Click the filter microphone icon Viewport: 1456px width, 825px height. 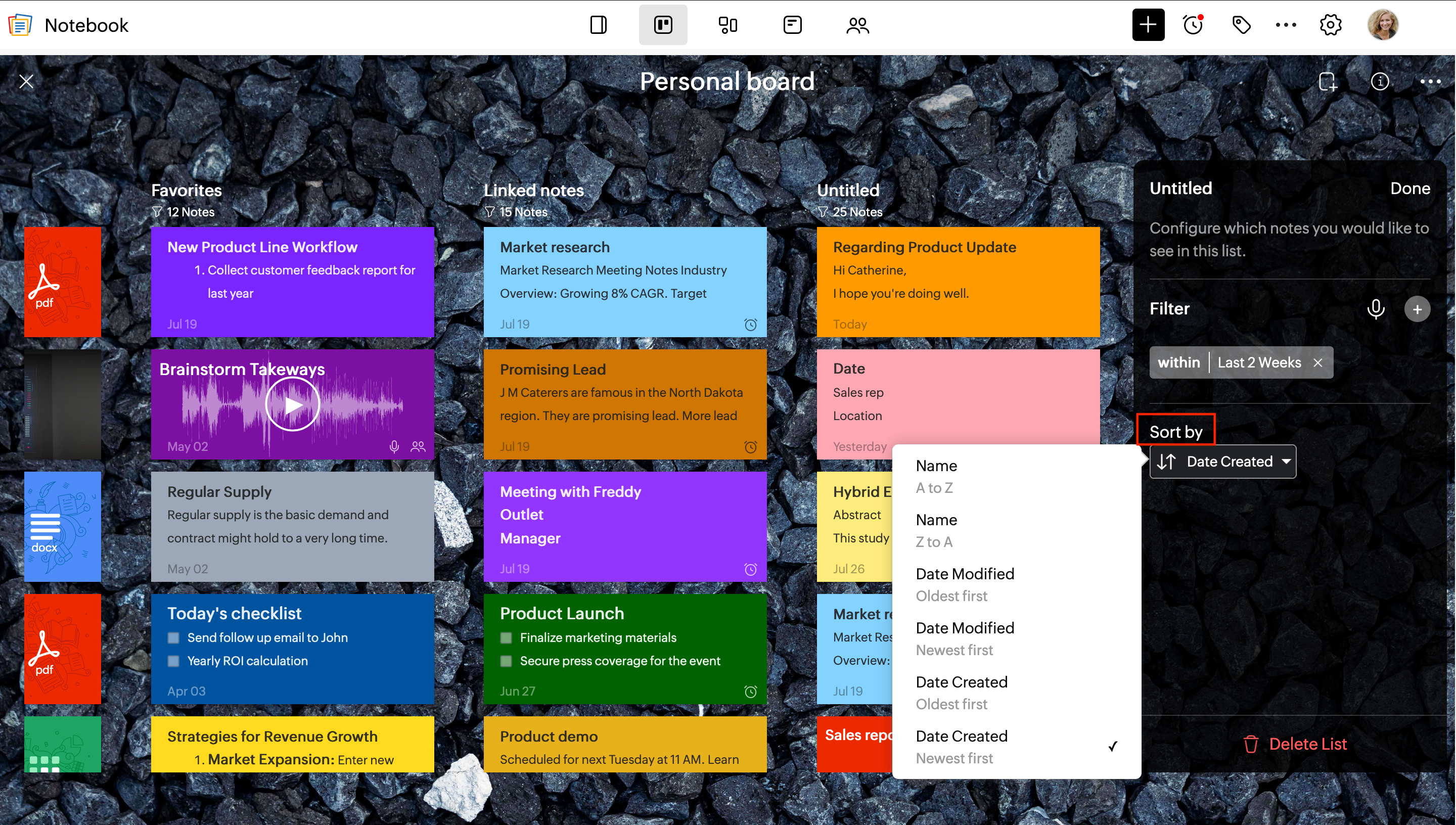1375,309
